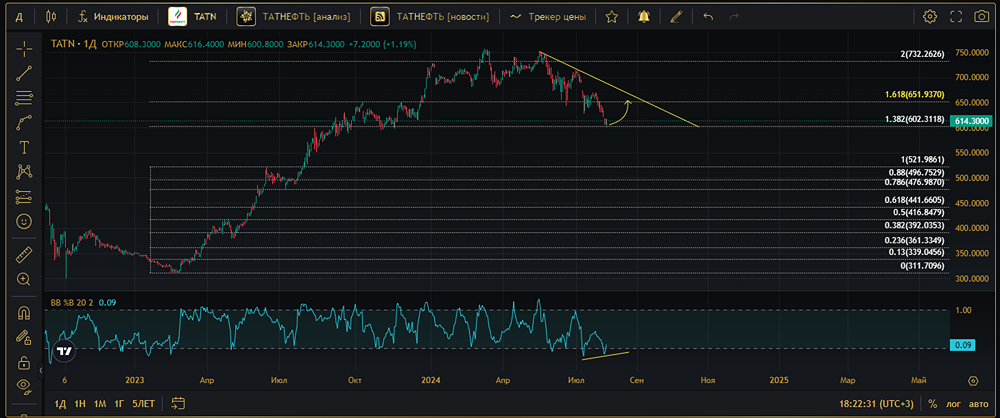Click the current price label 614.3000

pyautogui.click(x=969, y=121)
